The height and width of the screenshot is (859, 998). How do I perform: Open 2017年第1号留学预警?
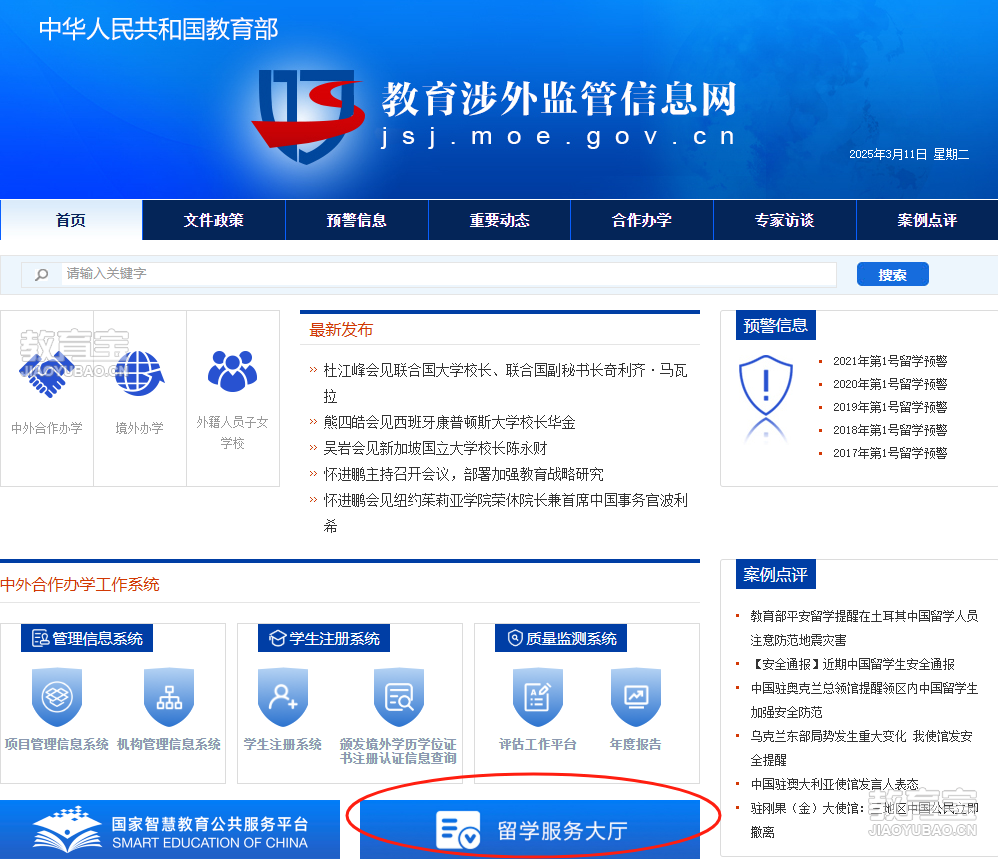point(890,453)
